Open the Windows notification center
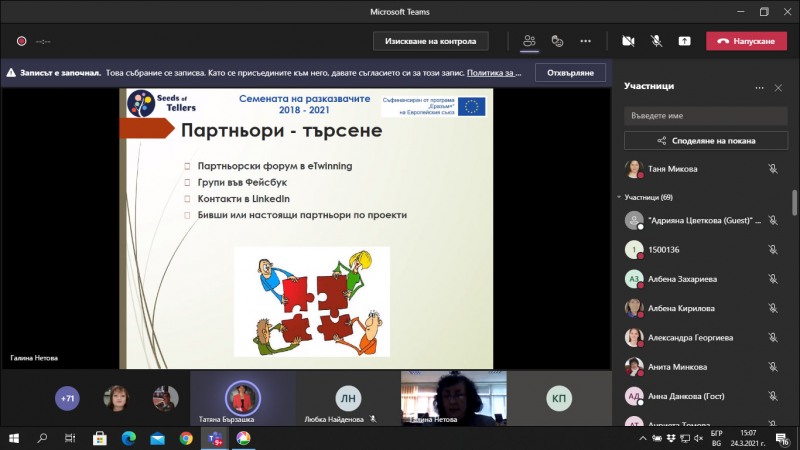 pos(782,438)
